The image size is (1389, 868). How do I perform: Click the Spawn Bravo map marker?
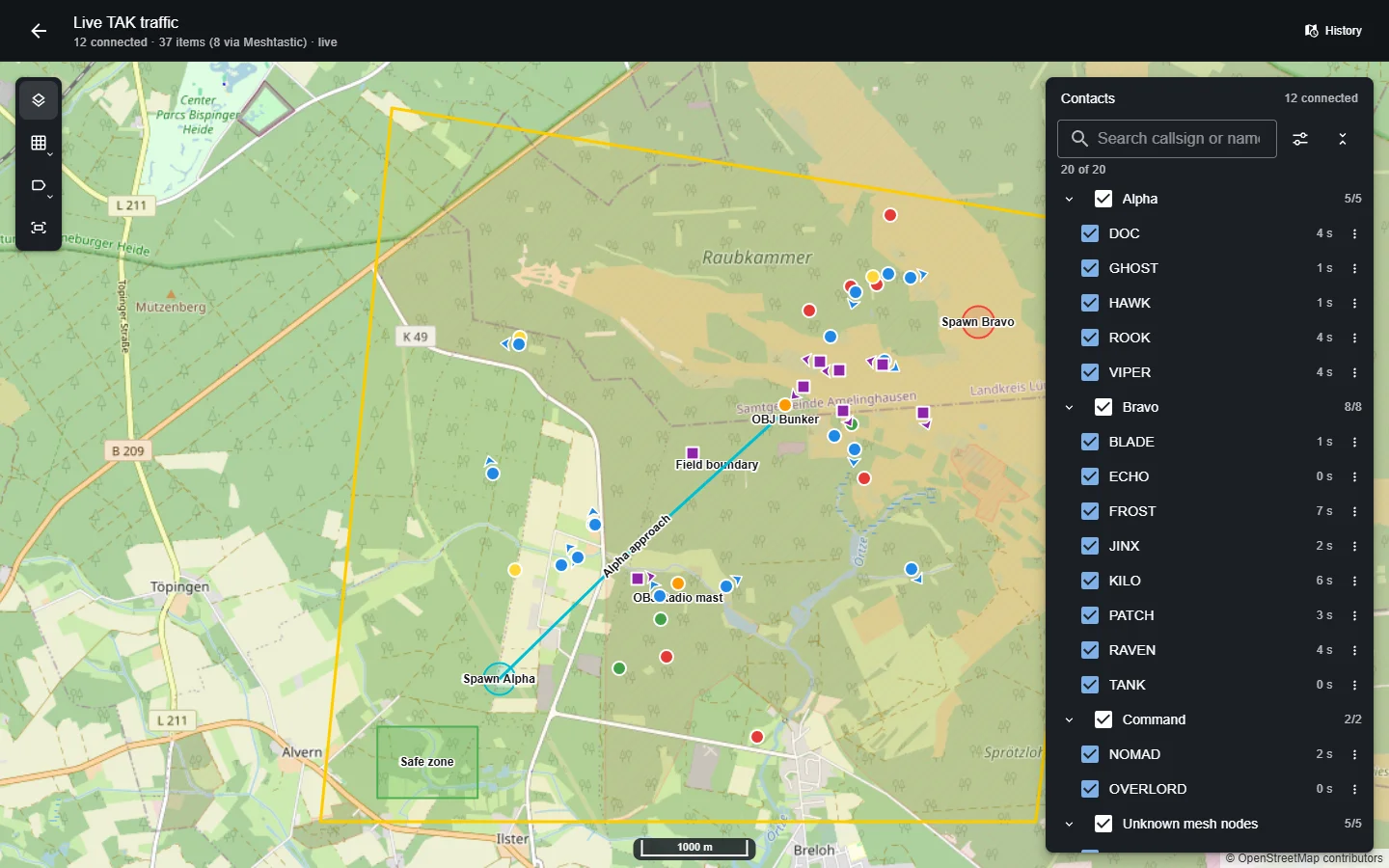click(x=978, y=322)
